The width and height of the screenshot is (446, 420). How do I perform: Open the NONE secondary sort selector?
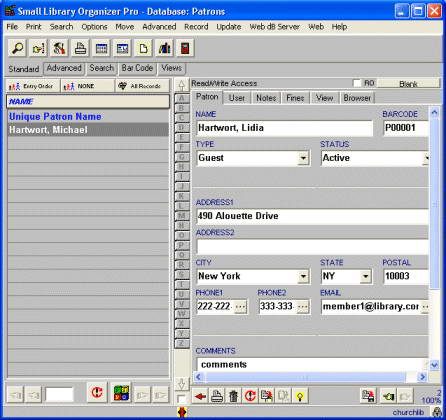point(88,86)
